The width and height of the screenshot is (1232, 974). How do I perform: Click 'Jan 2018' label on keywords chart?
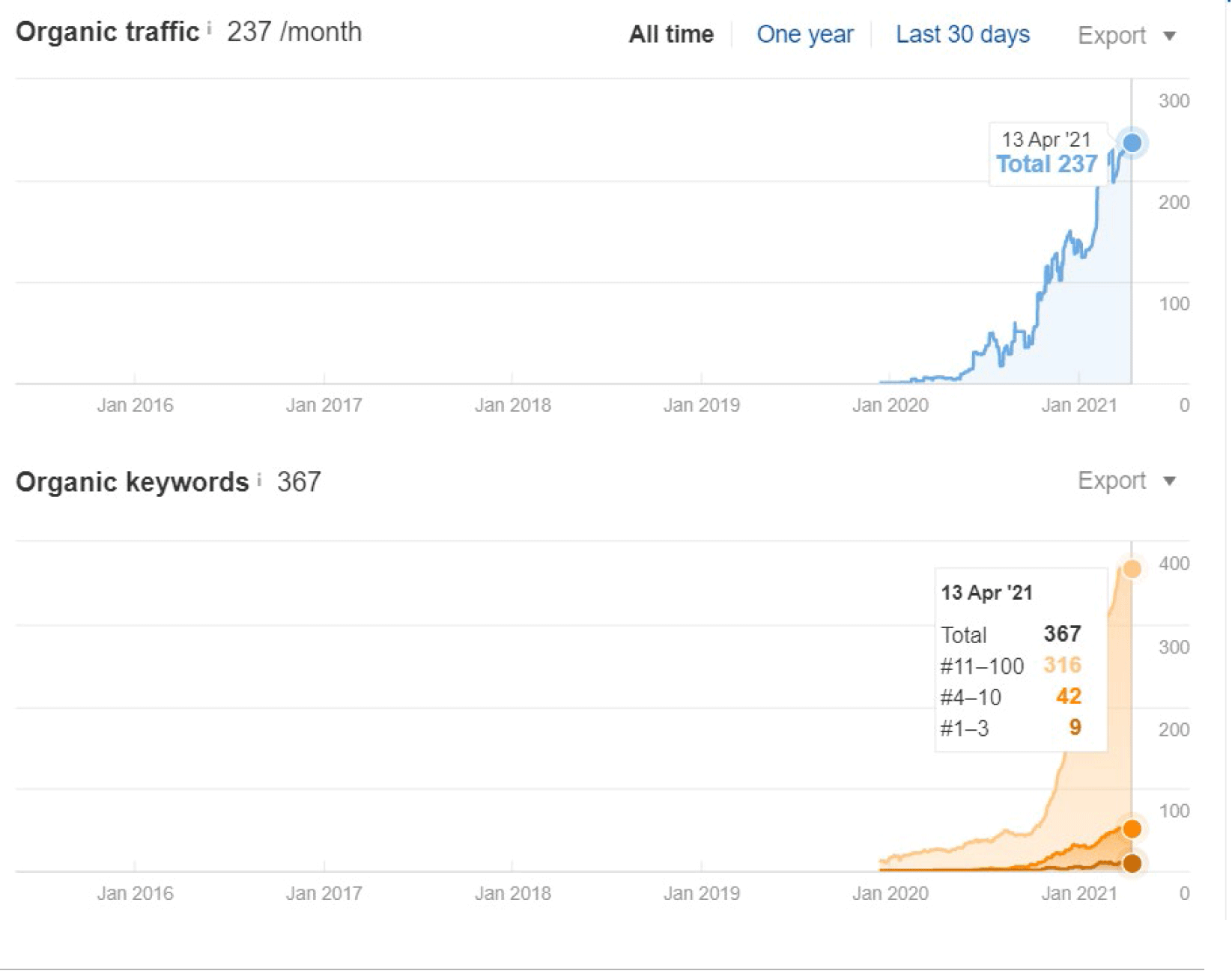[x=512, y=893]
